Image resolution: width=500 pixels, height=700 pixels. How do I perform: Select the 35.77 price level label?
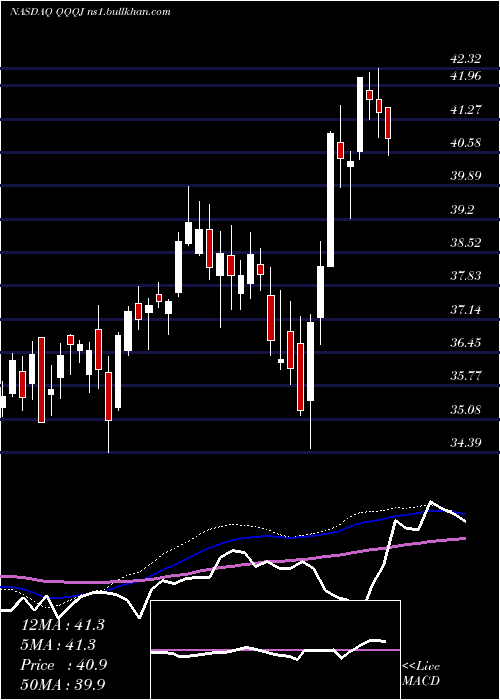(466, 376)
